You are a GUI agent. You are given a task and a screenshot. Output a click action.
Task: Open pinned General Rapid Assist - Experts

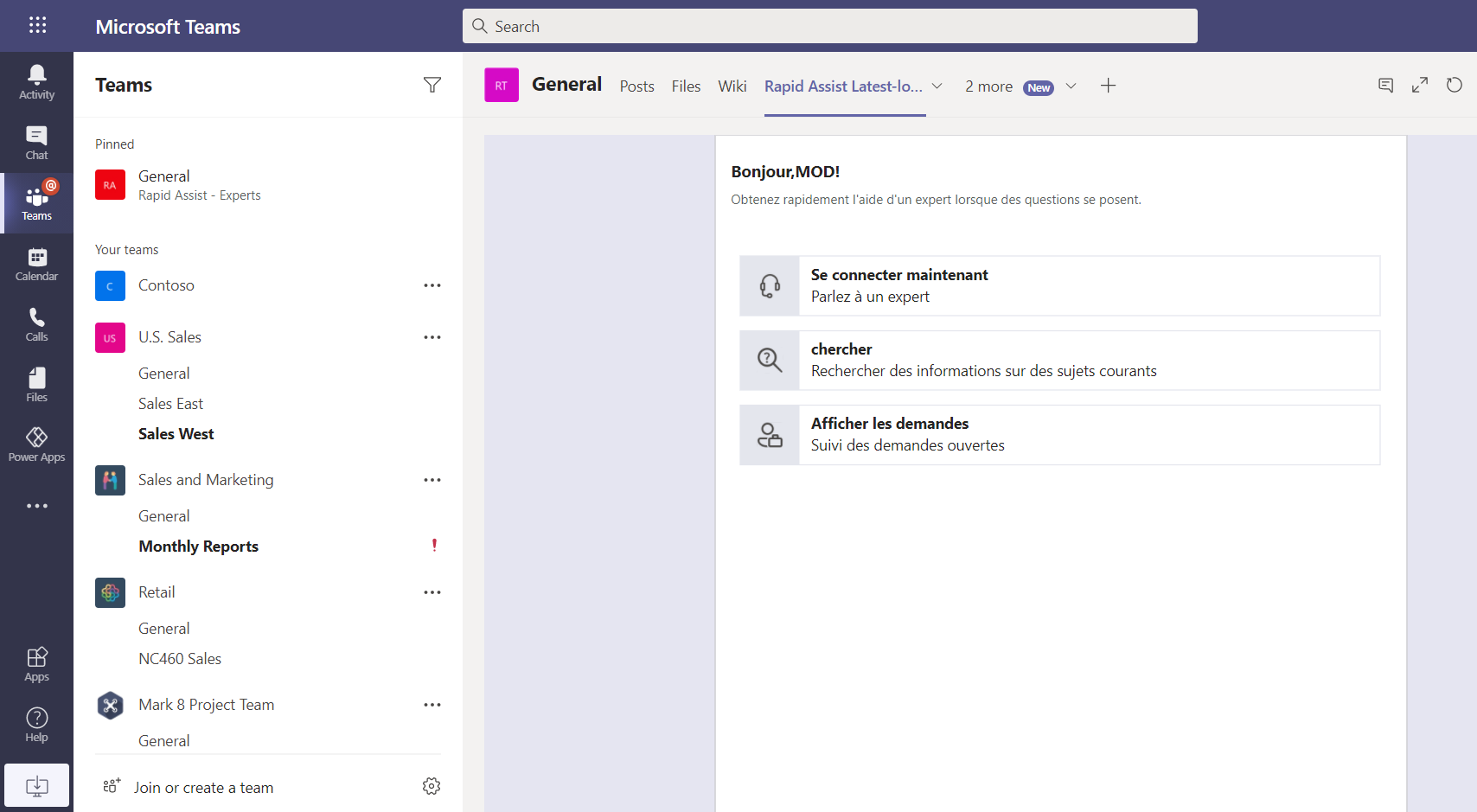268,185
